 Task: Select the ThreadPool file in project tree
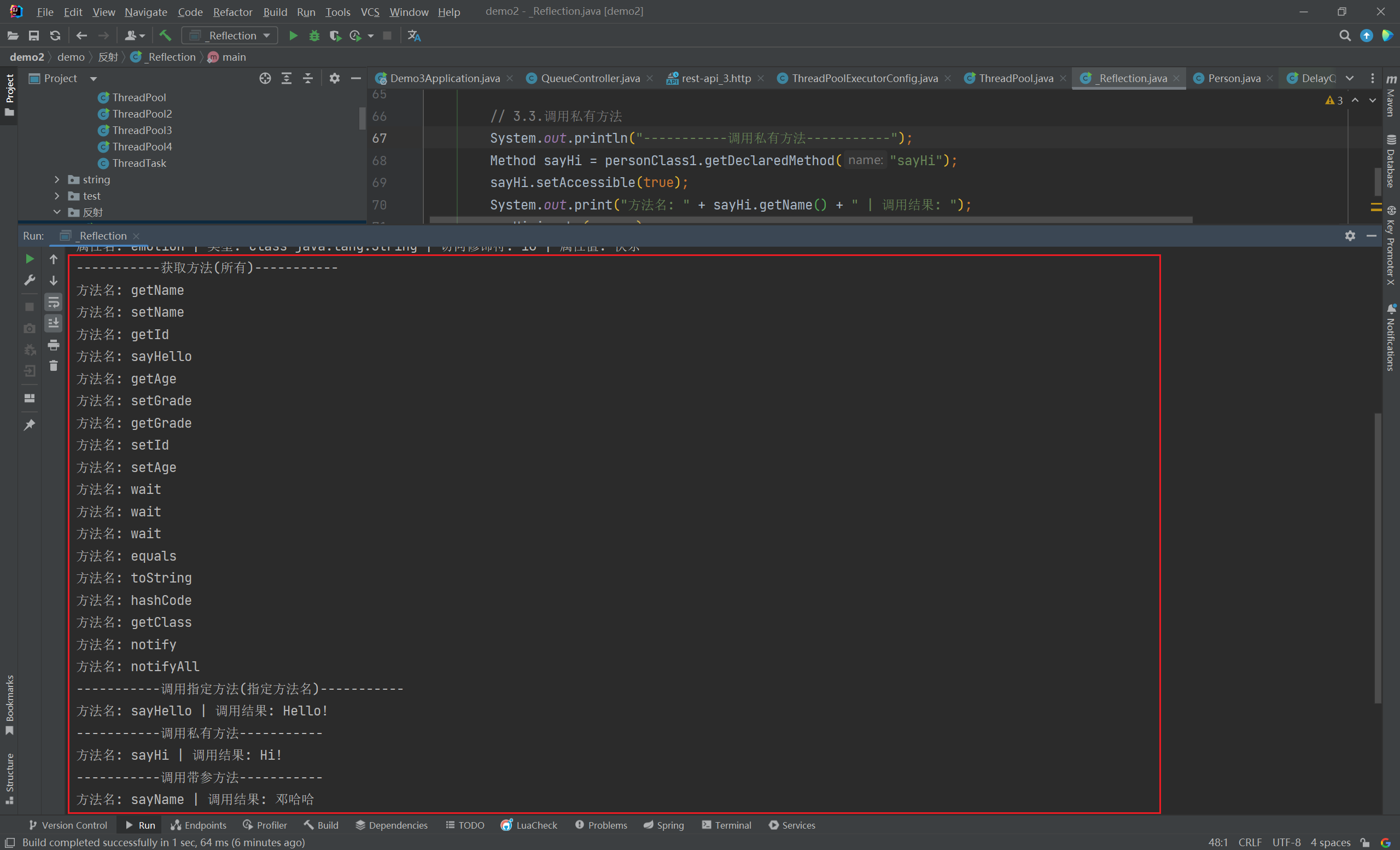(x=138, y=97)
